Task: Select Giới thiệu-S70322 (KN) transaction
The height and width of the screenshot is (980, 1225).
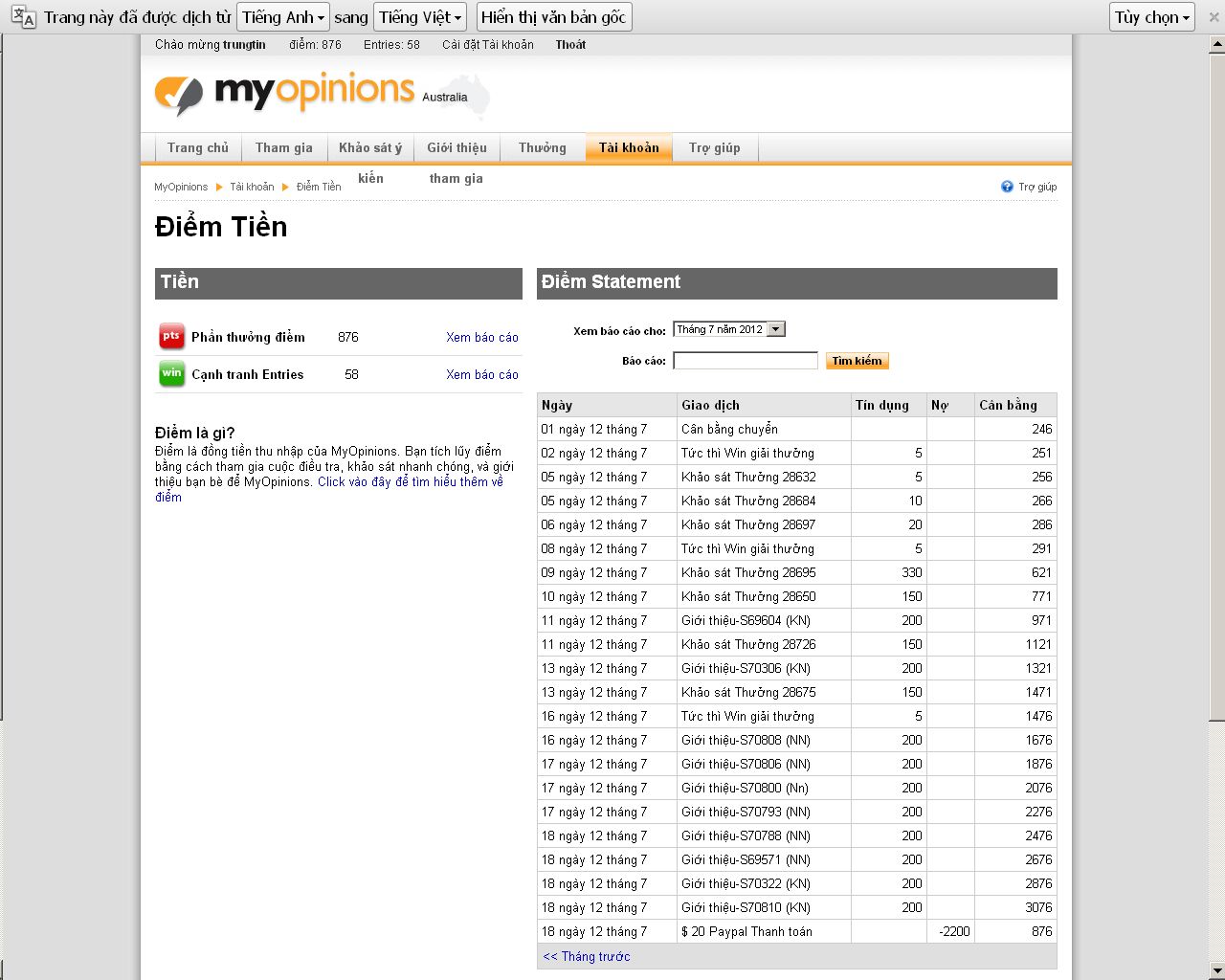Action: point(797,883)
